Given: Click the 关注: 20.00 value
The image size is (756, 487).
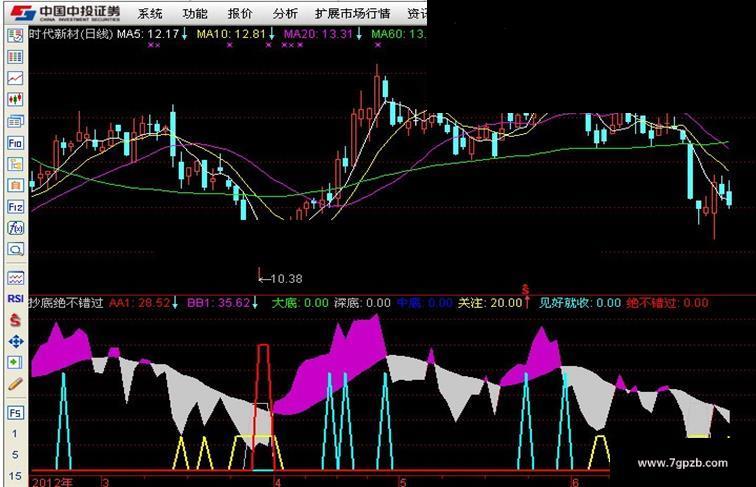Looking at the screenshot, I should [x=490, y=303].
